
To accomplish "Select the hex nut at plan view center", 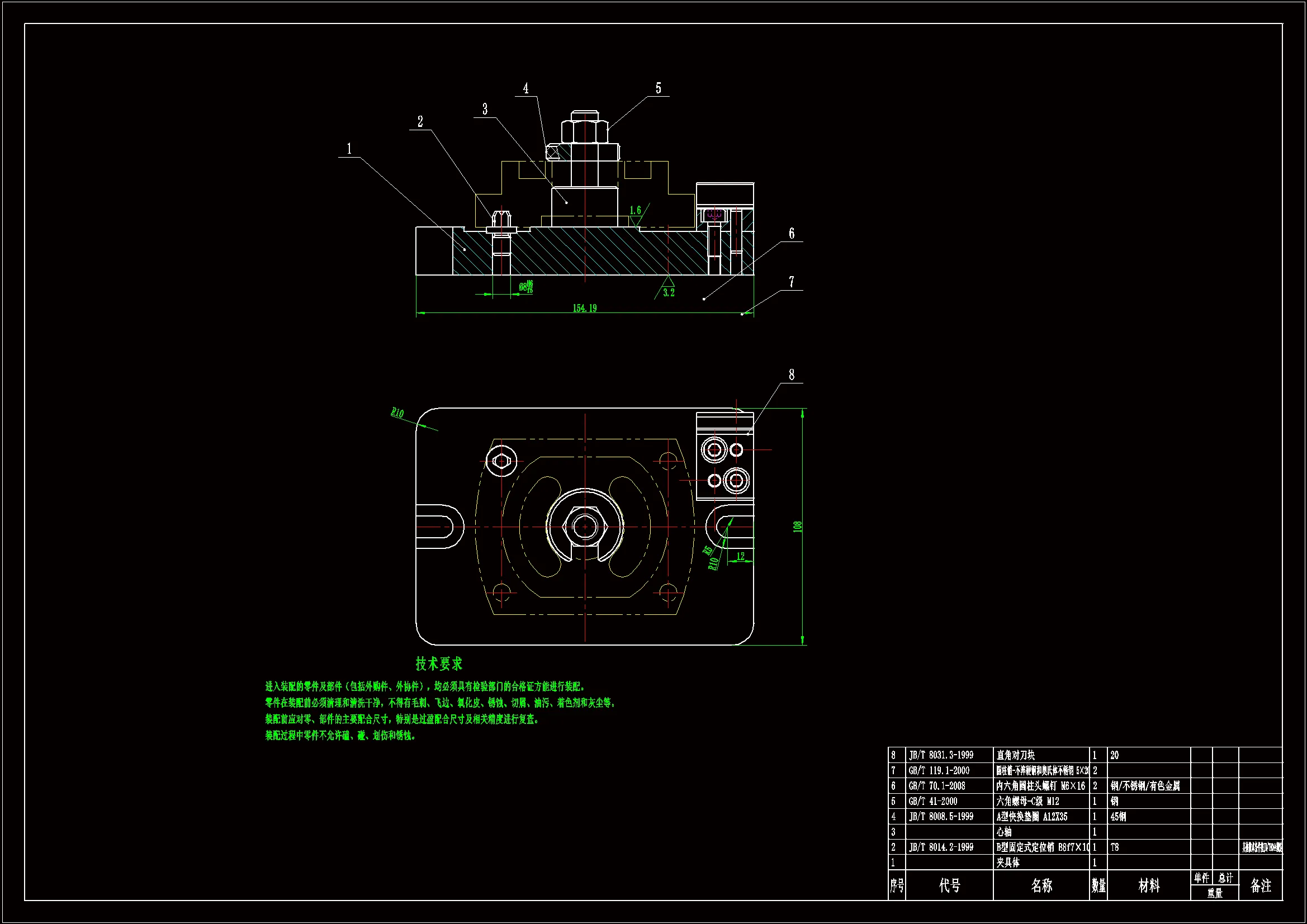I will tap(585, 527).
